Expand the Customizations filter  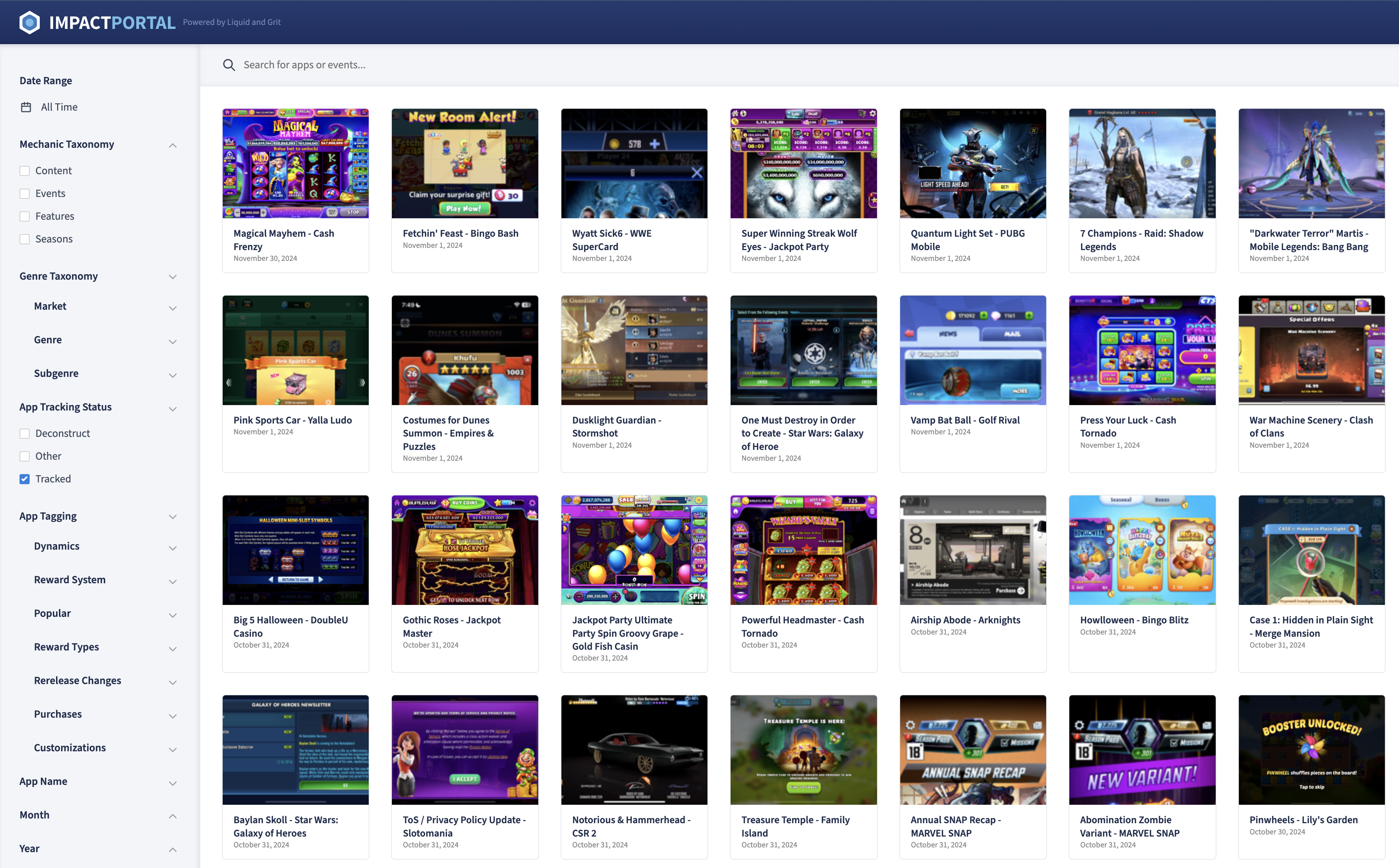(172, 749)
